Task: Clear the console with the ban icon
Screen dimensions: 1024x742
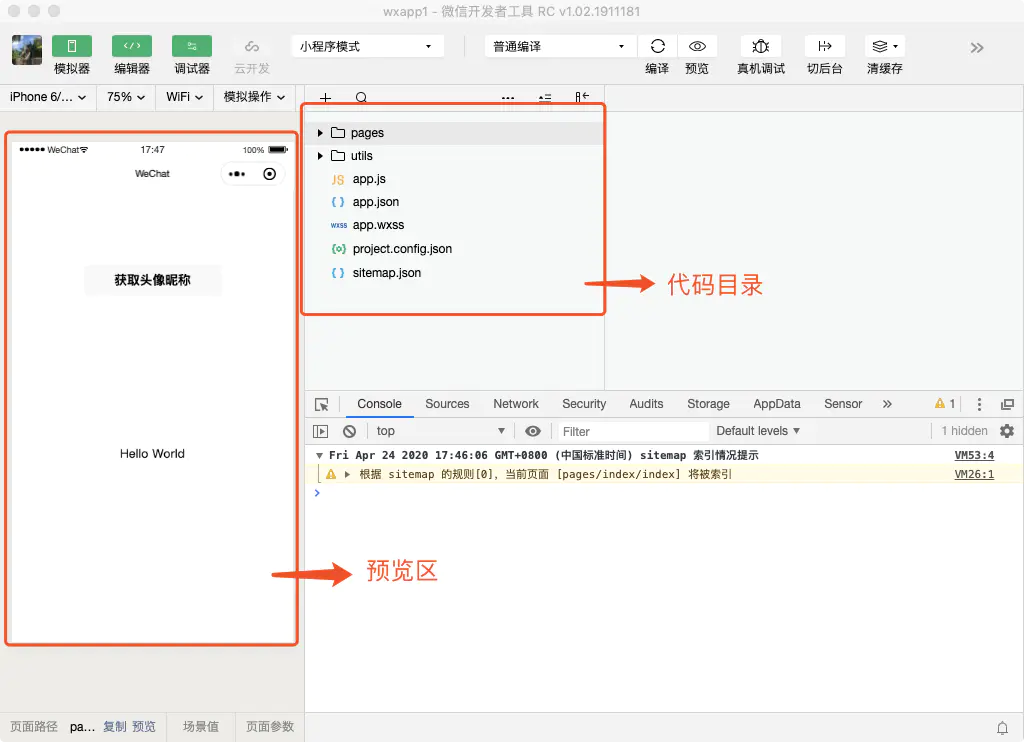Action: point(349,431)
